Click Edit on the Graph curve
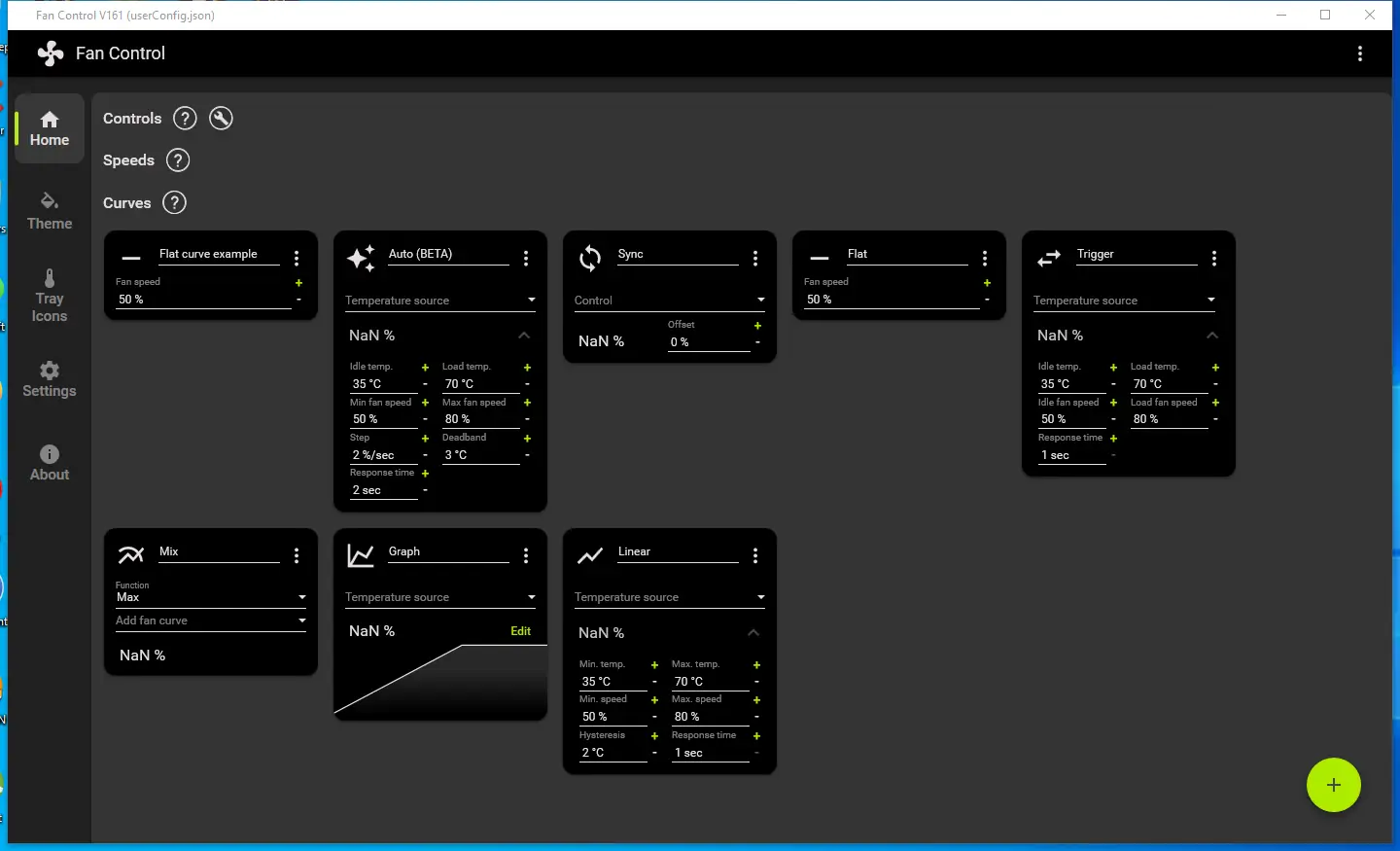 point(521,631)
